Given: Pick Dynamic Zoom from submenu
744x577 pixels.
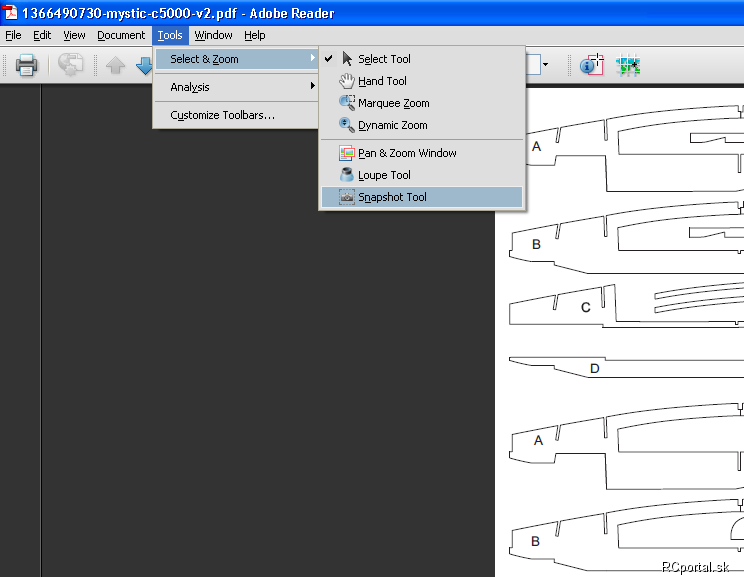Looking at the screenshot, I should point(422,125).
